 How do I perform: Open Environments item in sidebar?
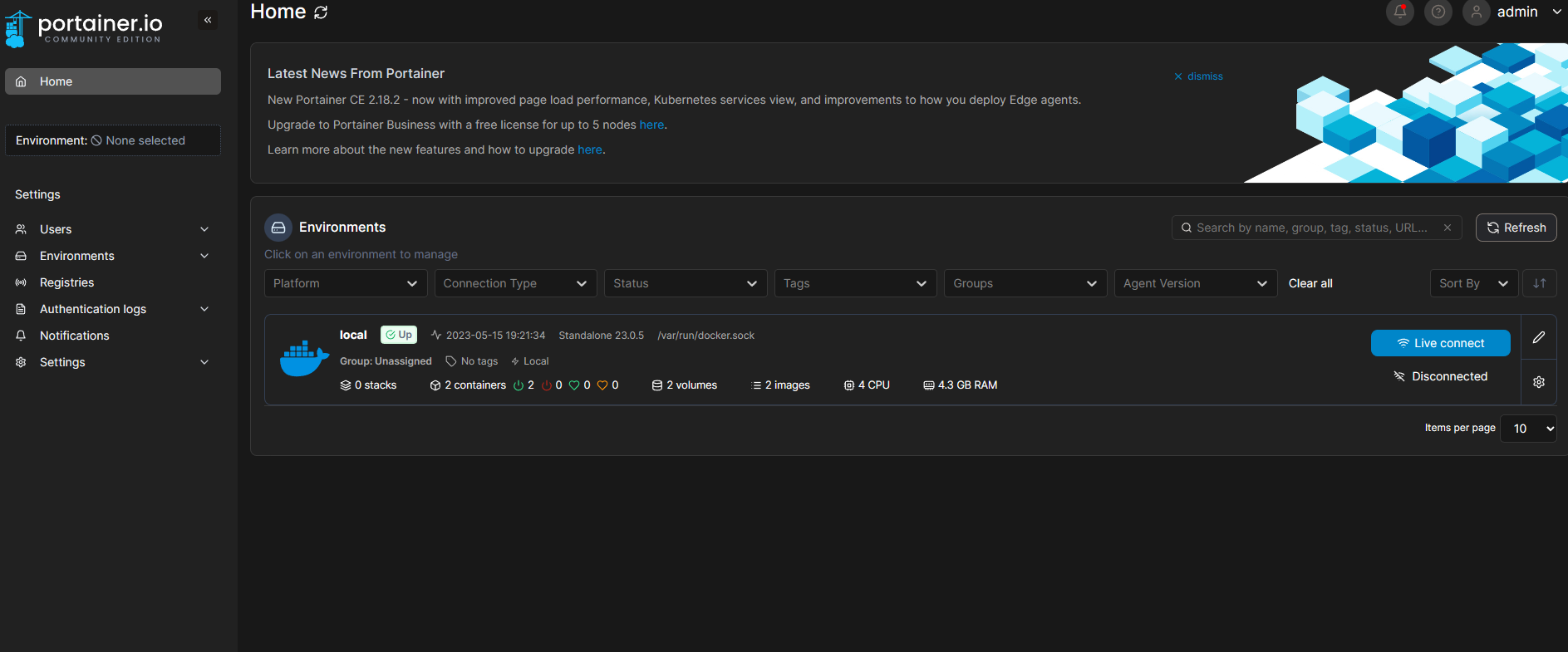[x=113, y=256]
